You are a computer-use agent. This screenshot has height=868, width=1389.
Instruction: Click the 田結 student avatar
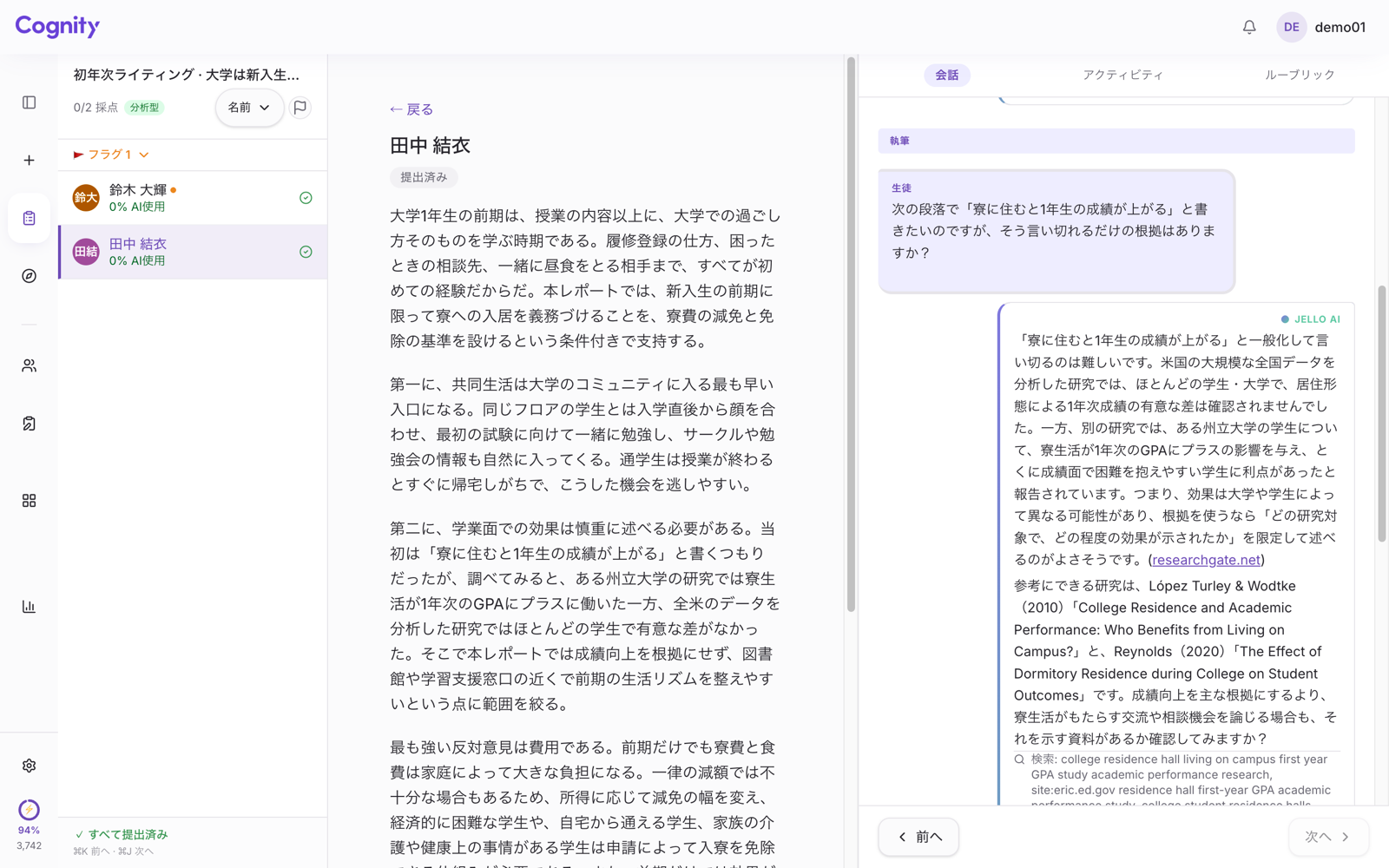86,252
